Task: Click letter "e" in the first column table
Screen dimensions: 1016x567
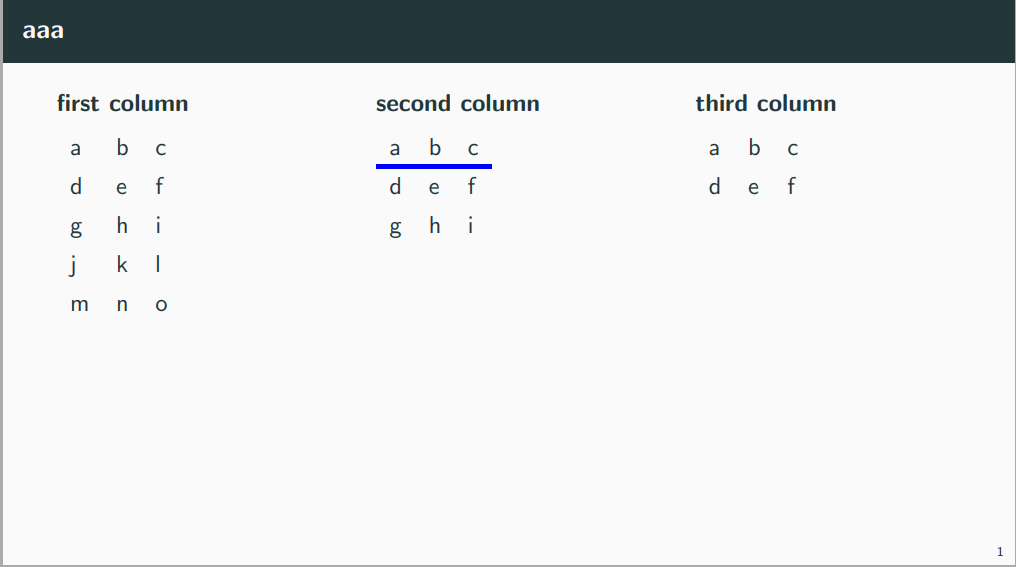Action: (122, 188)
